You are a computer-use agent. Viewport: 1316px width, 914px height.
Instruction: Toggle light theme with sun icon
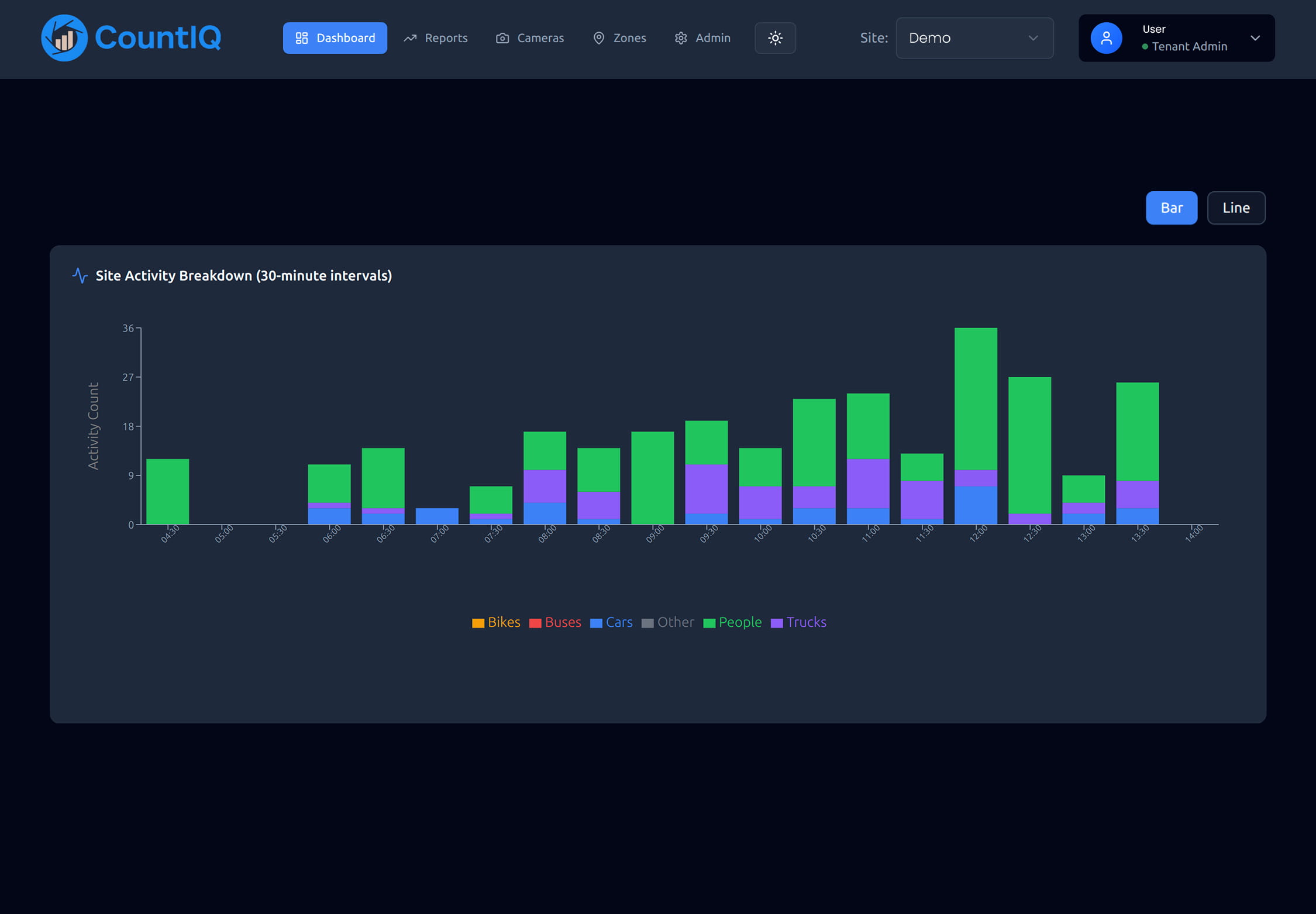pos(775,38)
